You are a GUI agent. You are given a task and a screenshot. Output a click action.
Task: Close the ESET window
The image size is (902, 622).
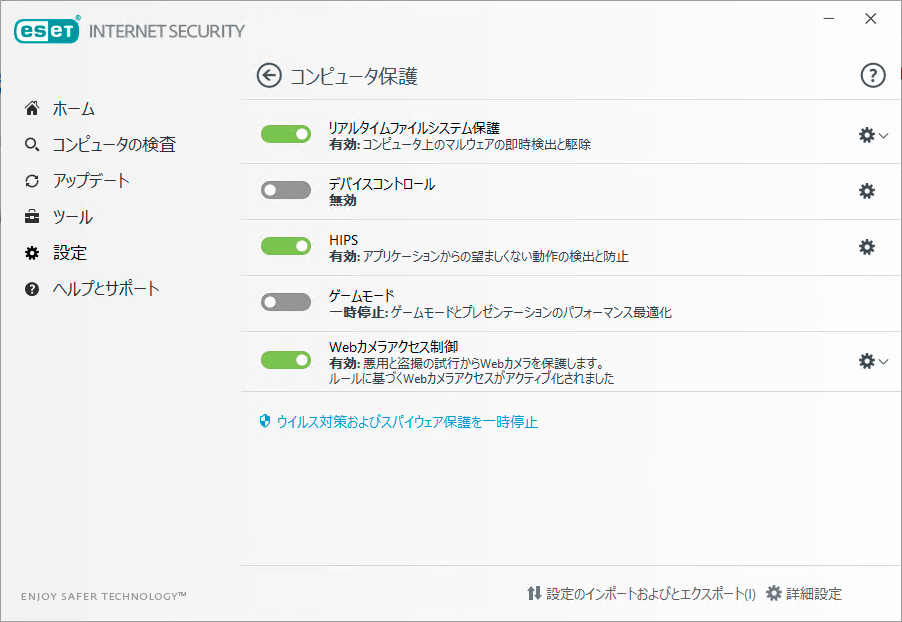click(870, 19)
